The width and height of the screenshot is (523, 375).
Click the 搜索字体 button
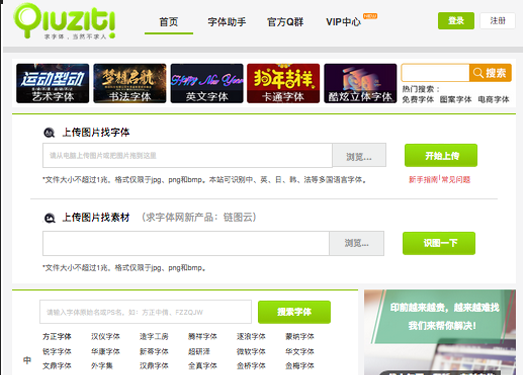point(294,312)
